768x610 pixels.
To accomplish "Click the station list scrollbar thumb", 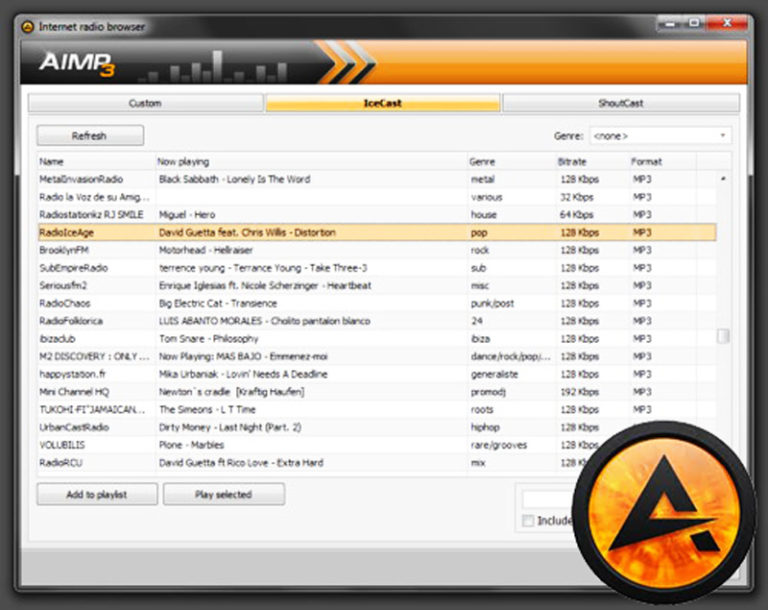I will tap(723, 336).
